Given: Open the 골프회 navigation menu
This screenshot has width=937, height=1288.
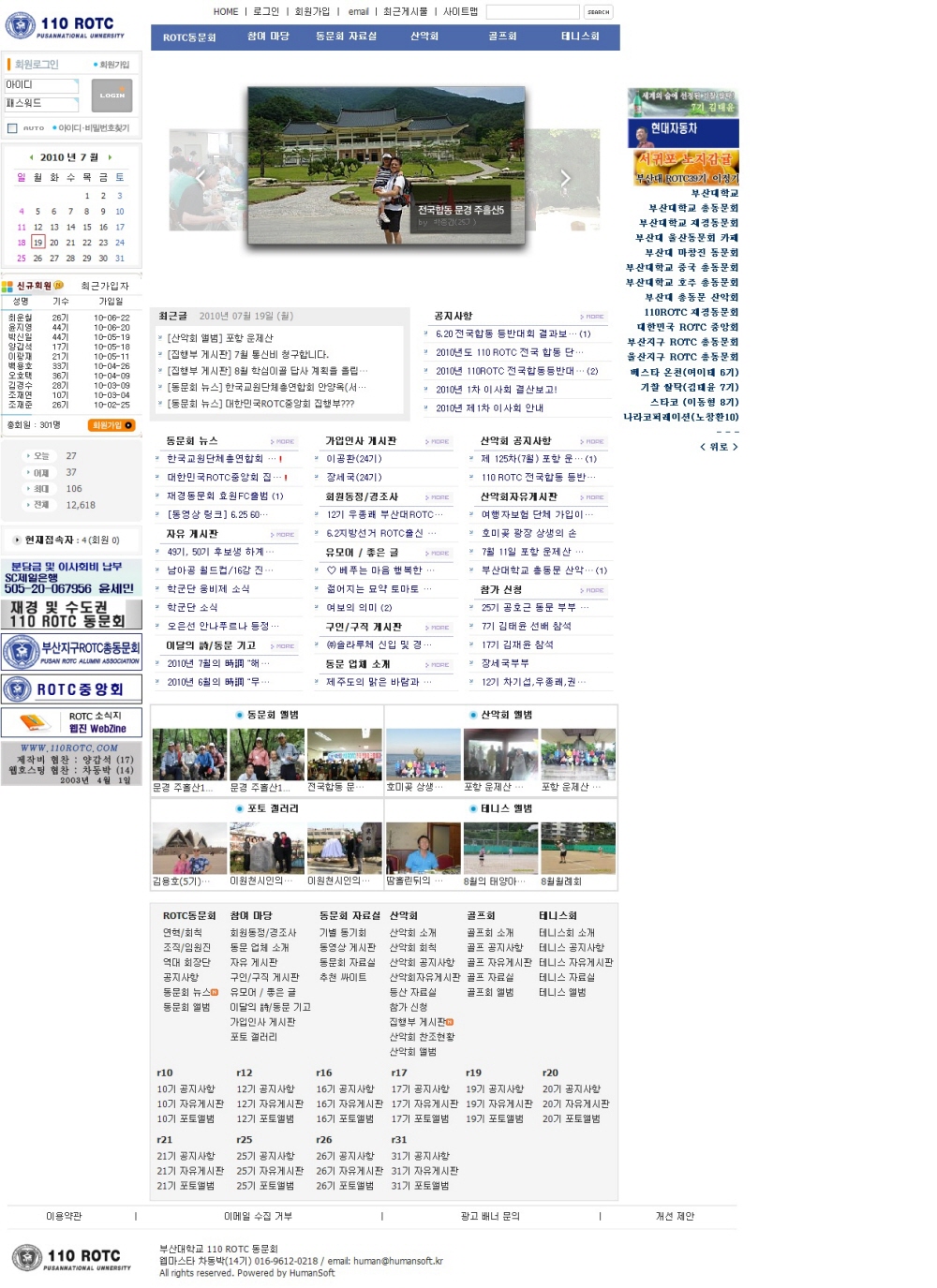Looking at the screenshot, I should tap(502, 37).
